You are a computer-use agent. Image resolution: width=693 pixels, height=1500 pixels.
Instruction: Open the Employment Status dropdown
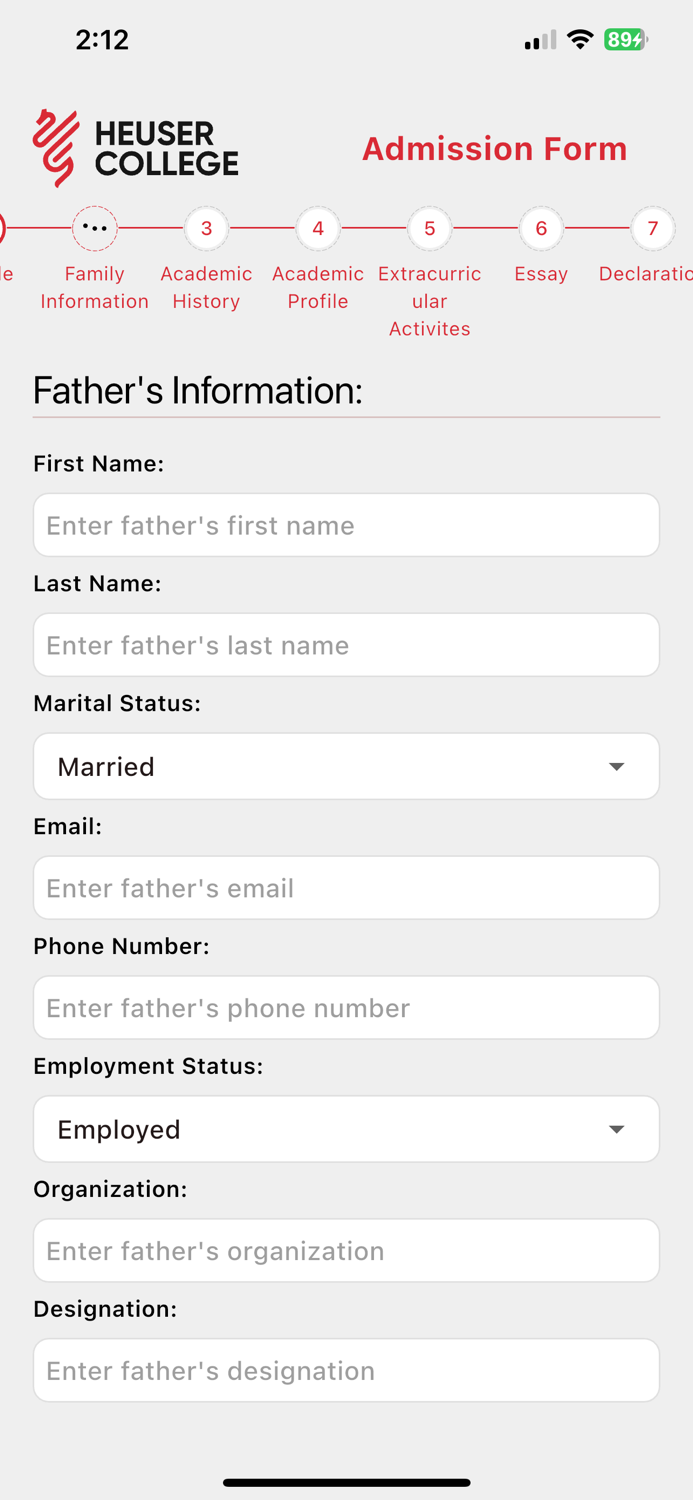[346, 1128]
